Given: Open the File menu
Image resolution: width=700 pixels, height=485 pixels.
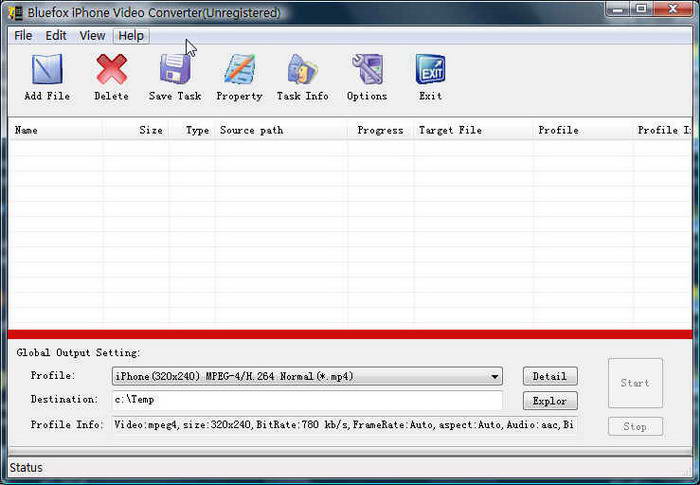Looking at the screenshot, I should 23,36.
